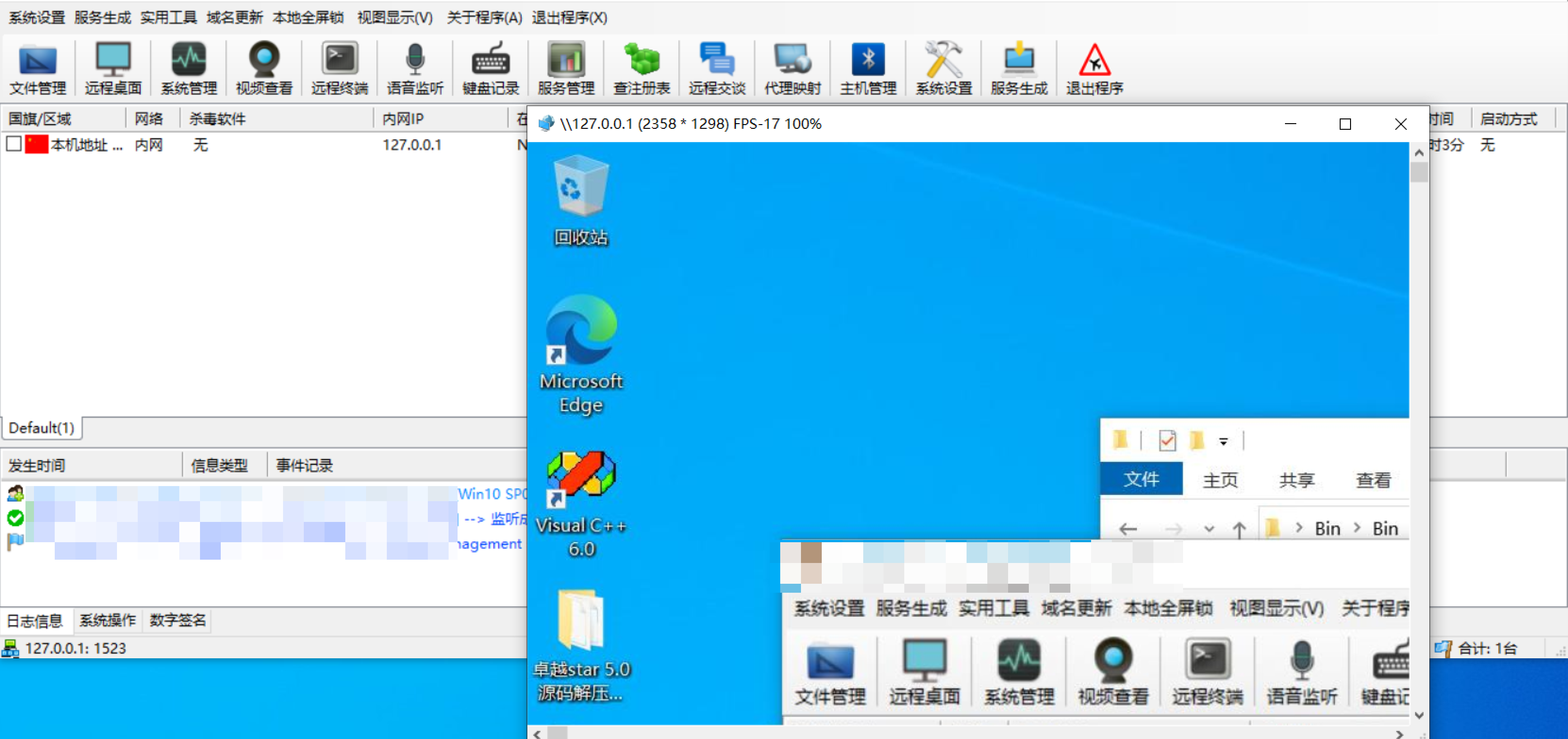Check the checkbox for host 127.0.0.1
The image size is (1568, 739).
[x=14, y=144]
